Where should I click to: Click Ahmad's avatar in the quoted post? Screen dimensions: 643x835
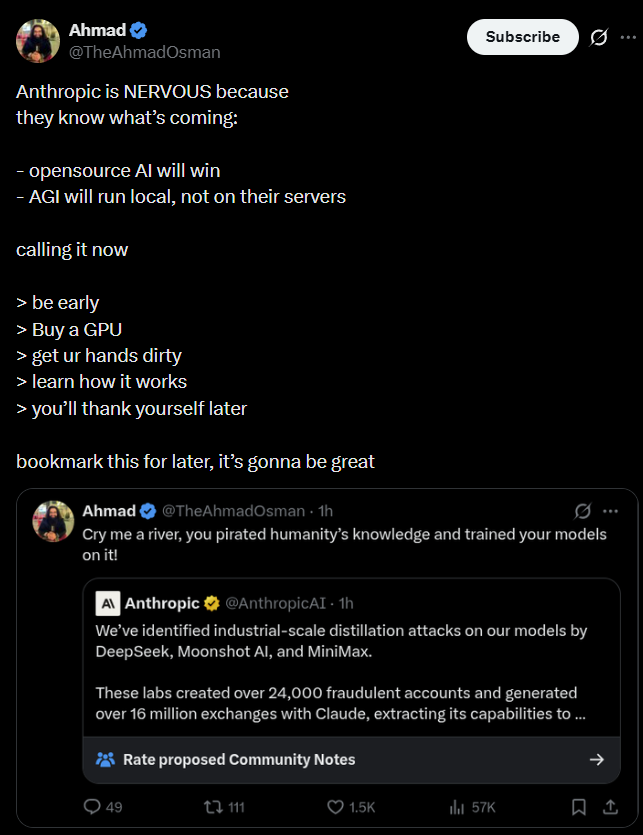[54, 522]
